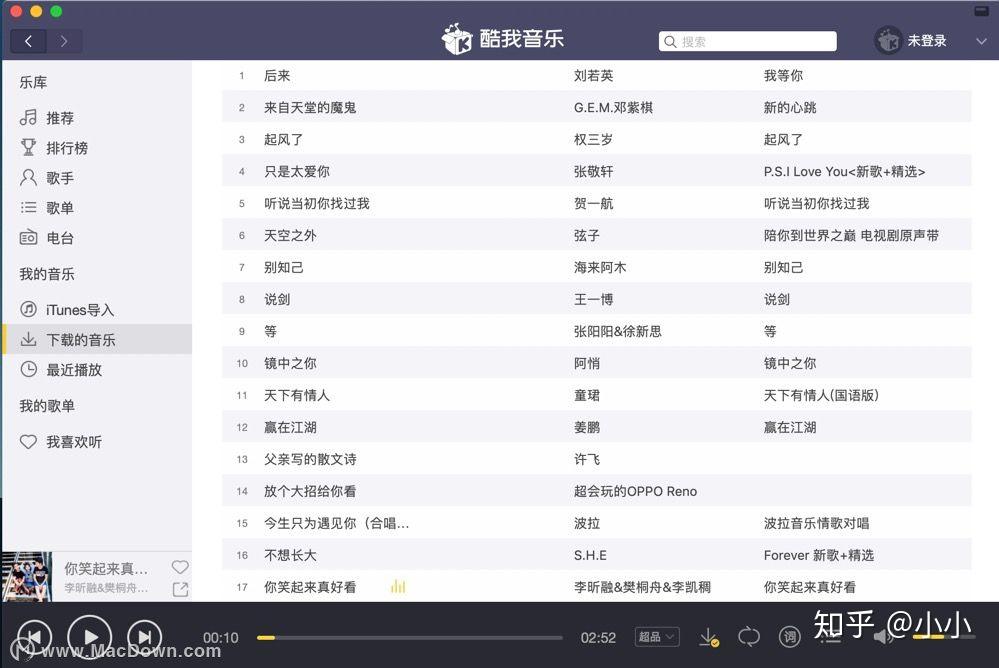999x668 pixels.
Task: Select song 只是太爱你
Action: pyautogui.click(x=297, y=171)
